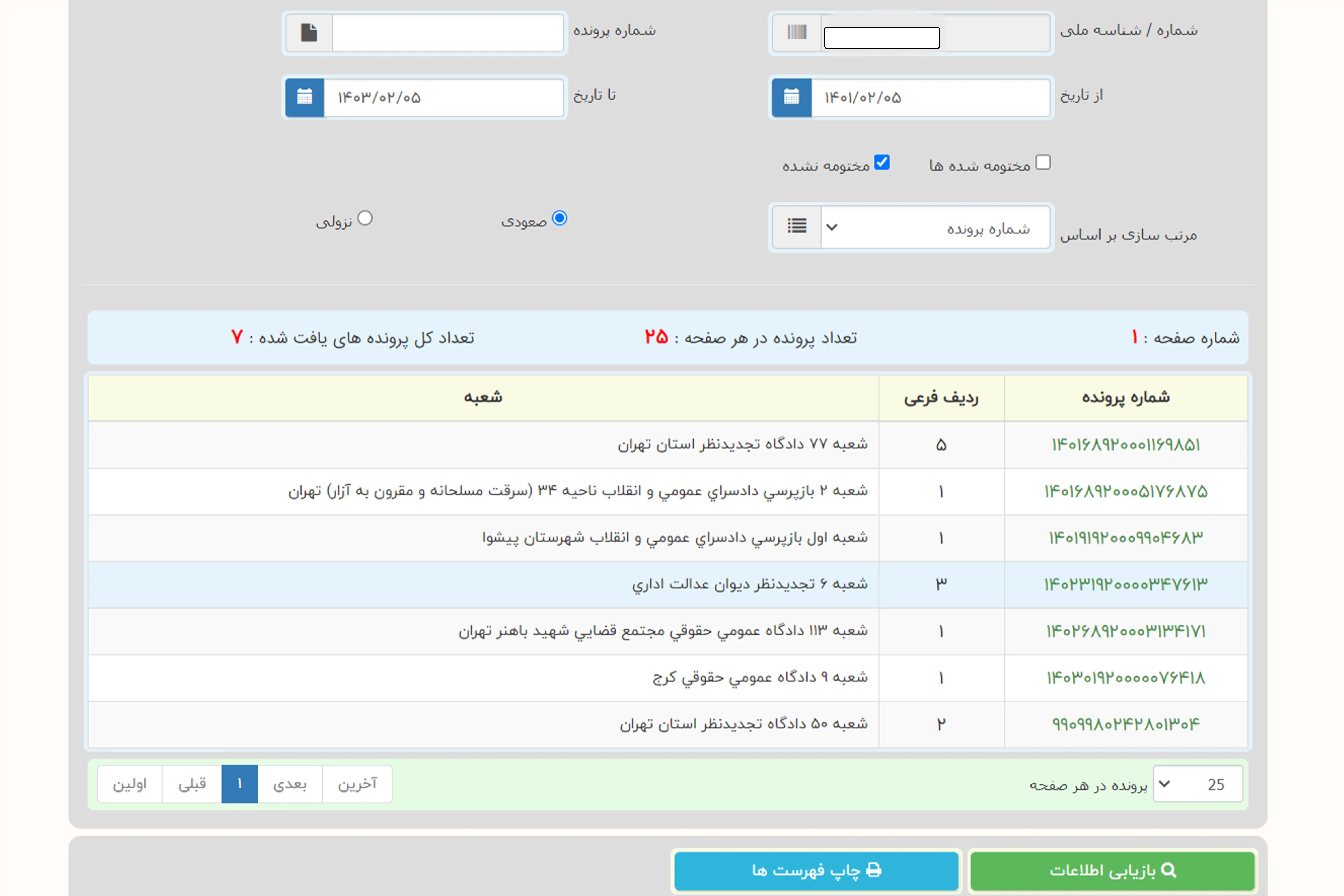1344x896 pixels.
Task: Click ردیف فرعی value ۵ in first row
Action: (941, 445)
